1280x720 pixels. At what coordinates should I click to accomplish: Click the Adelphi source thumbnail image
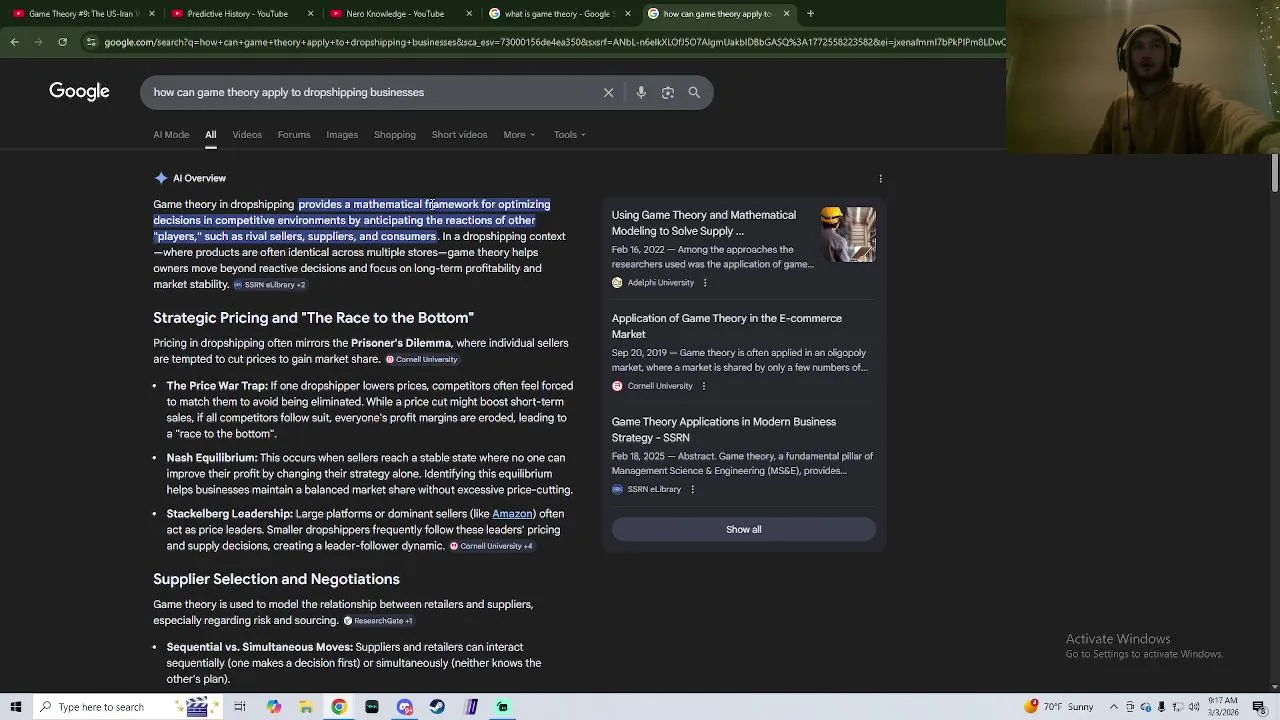(848, 235)
